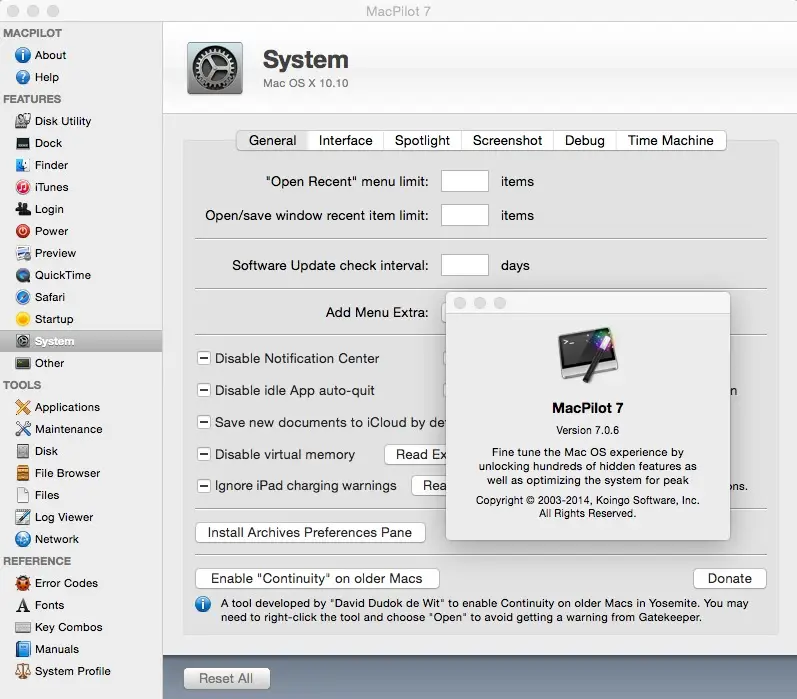This screenshot has width=797, height=699.
Task: Click the MacPilot 7 logo in About window
Action: point(588,355)
